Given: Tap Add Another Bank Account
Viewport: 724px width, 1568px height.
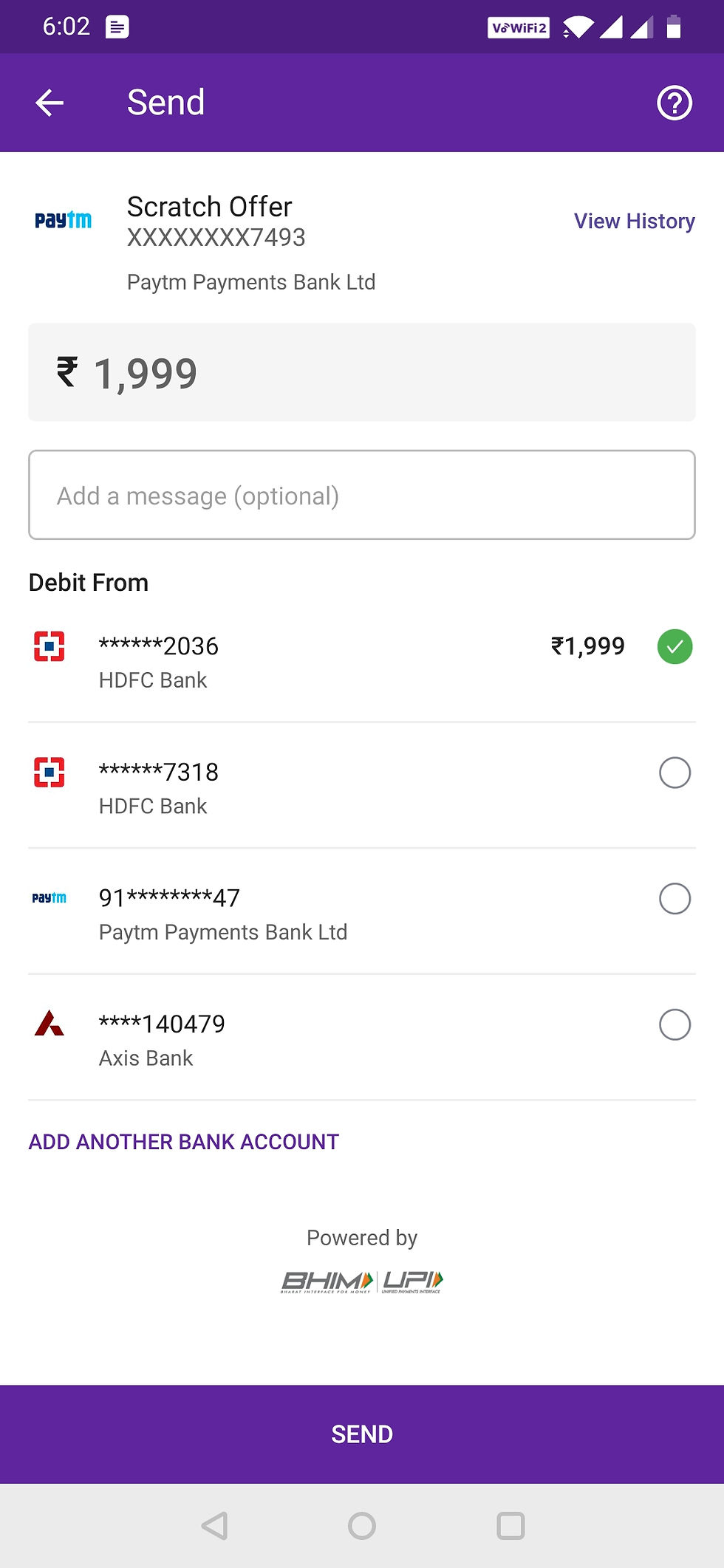Looking at the screenshot, I should [x=184, y=1142].
